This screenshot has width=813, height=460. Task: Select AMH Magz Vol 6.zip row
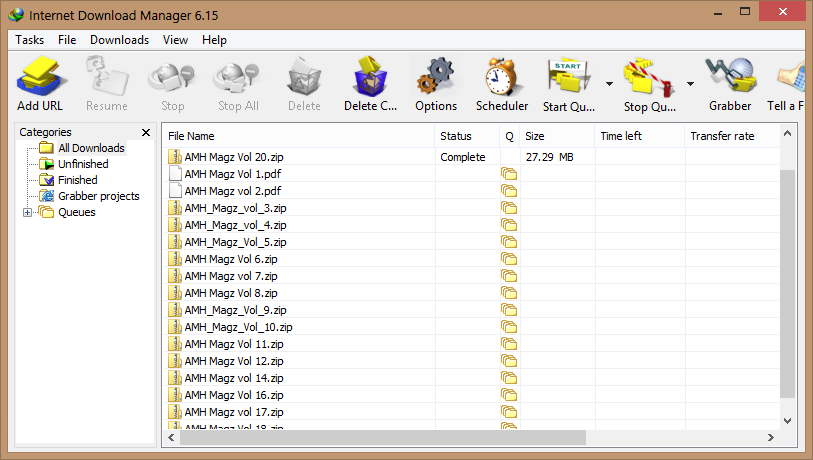(472, 259)
